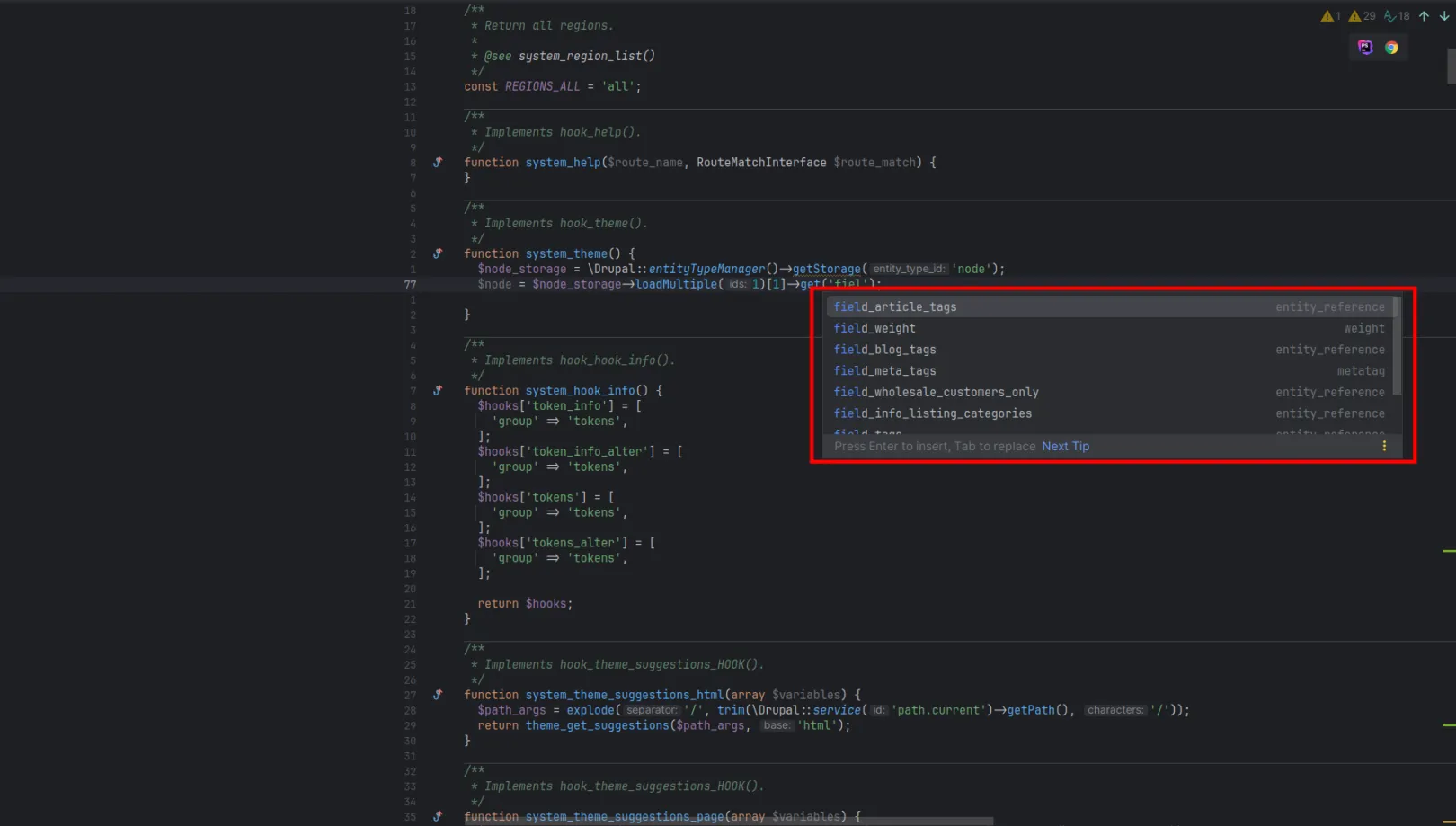
Task: Click the gutter icon beside system_hook_info
Action: pyautogui.click(x=438, y=390)
